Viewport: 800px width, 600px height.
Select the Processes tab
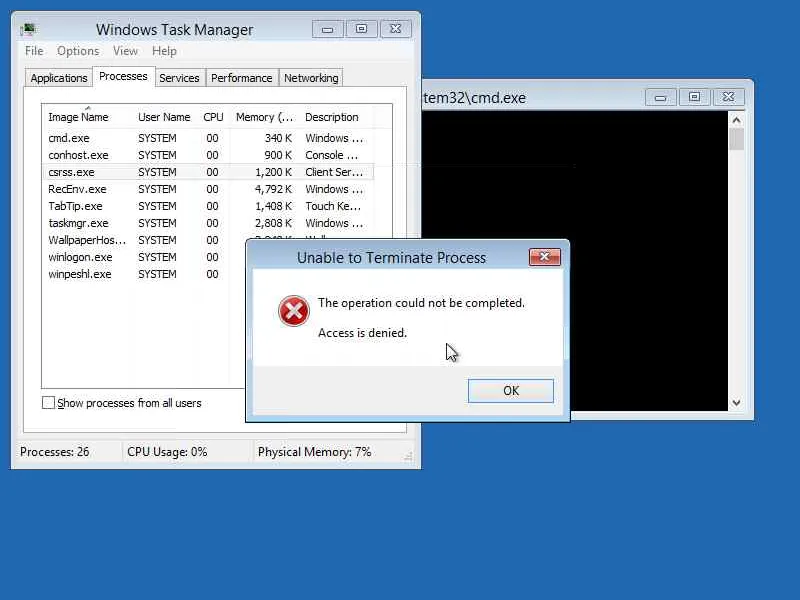[123, 77]
